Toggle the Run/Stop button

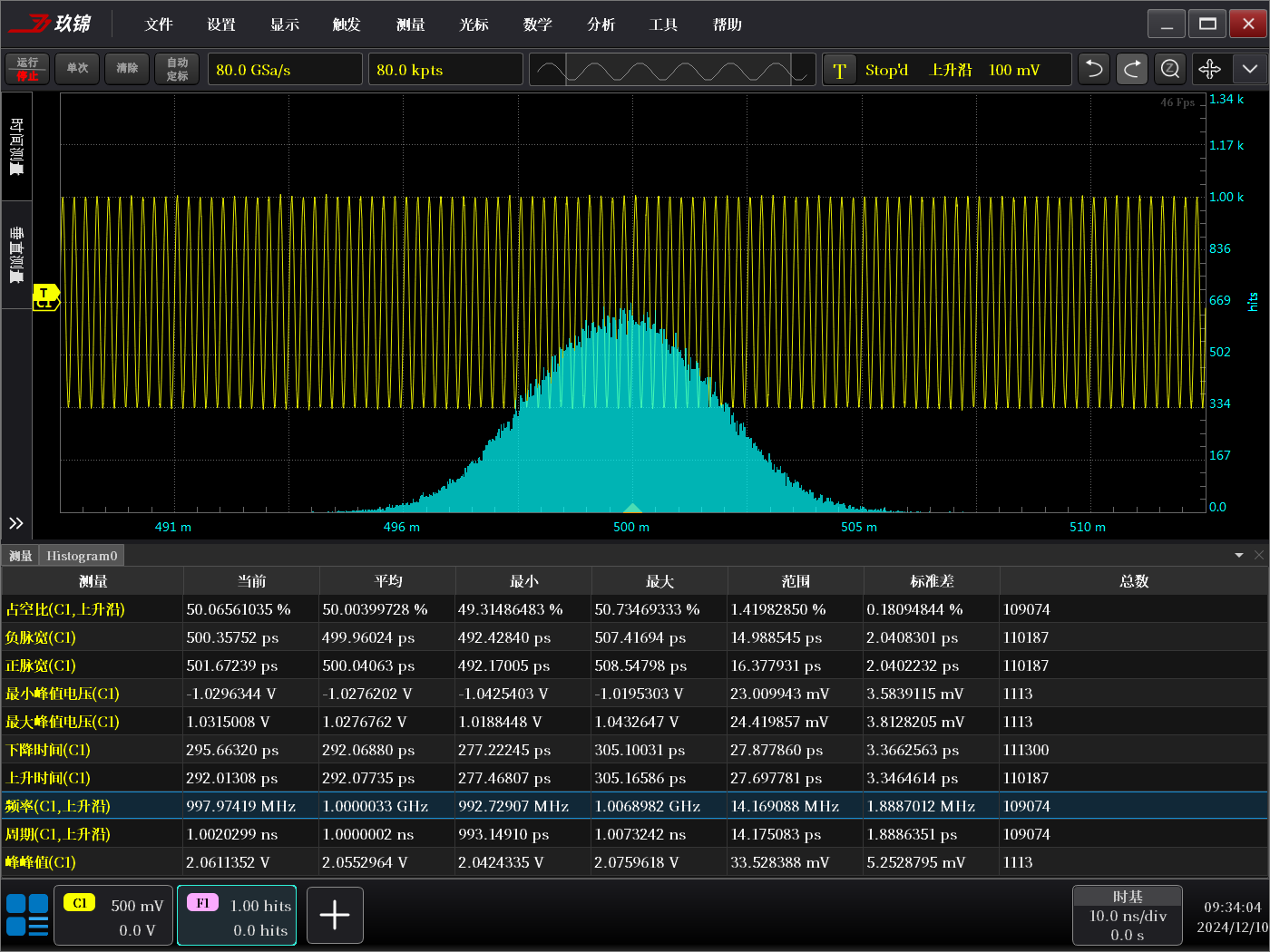coord(27,69)
